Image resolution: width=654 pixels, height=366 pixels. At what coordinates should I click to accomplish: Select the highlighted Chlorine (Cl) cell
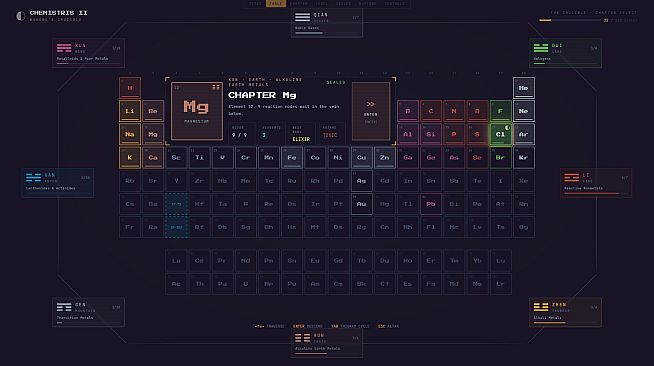coord(501,134)
